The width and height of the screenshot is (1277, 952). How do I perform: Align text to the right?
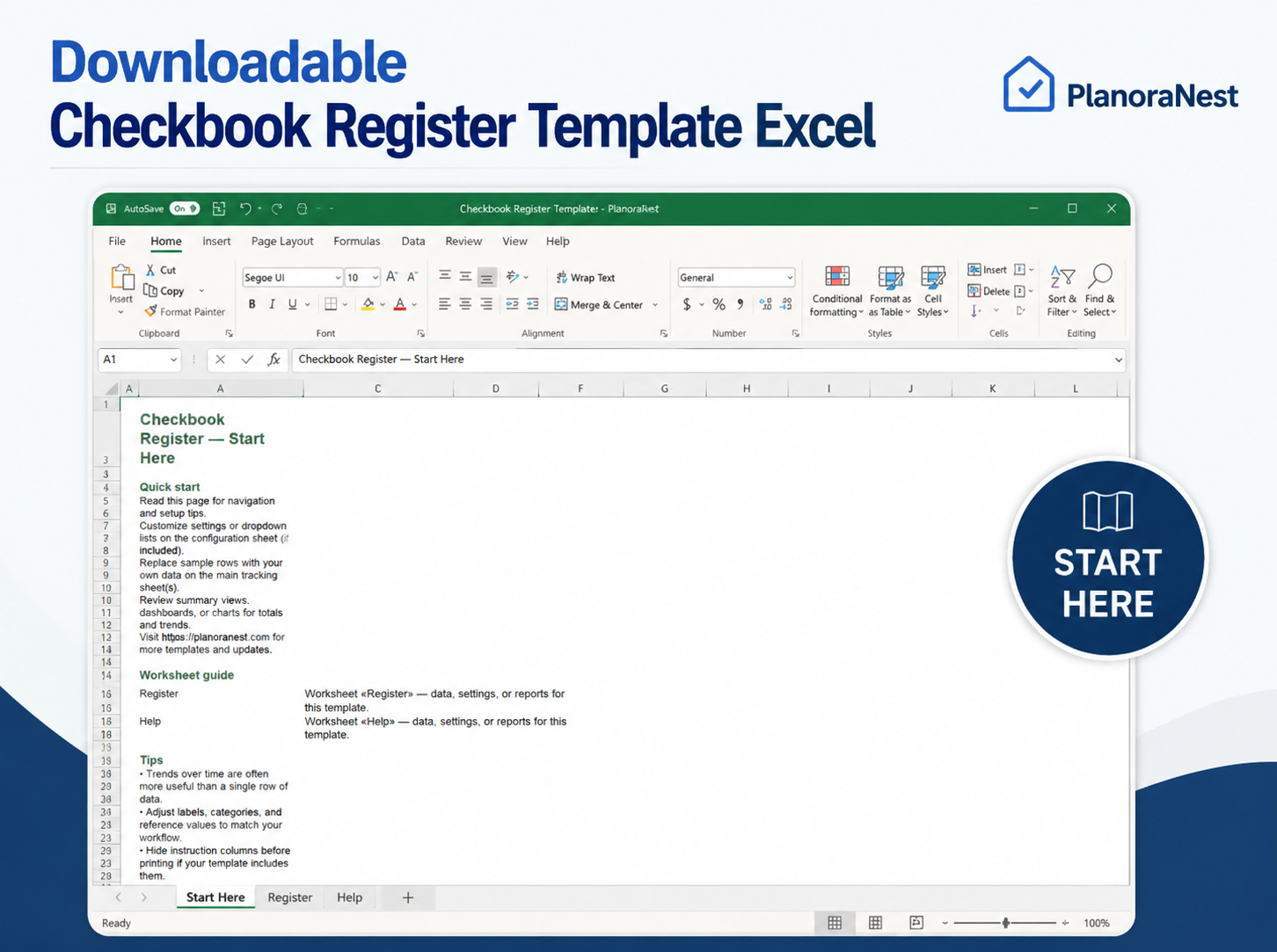(486, 304)
